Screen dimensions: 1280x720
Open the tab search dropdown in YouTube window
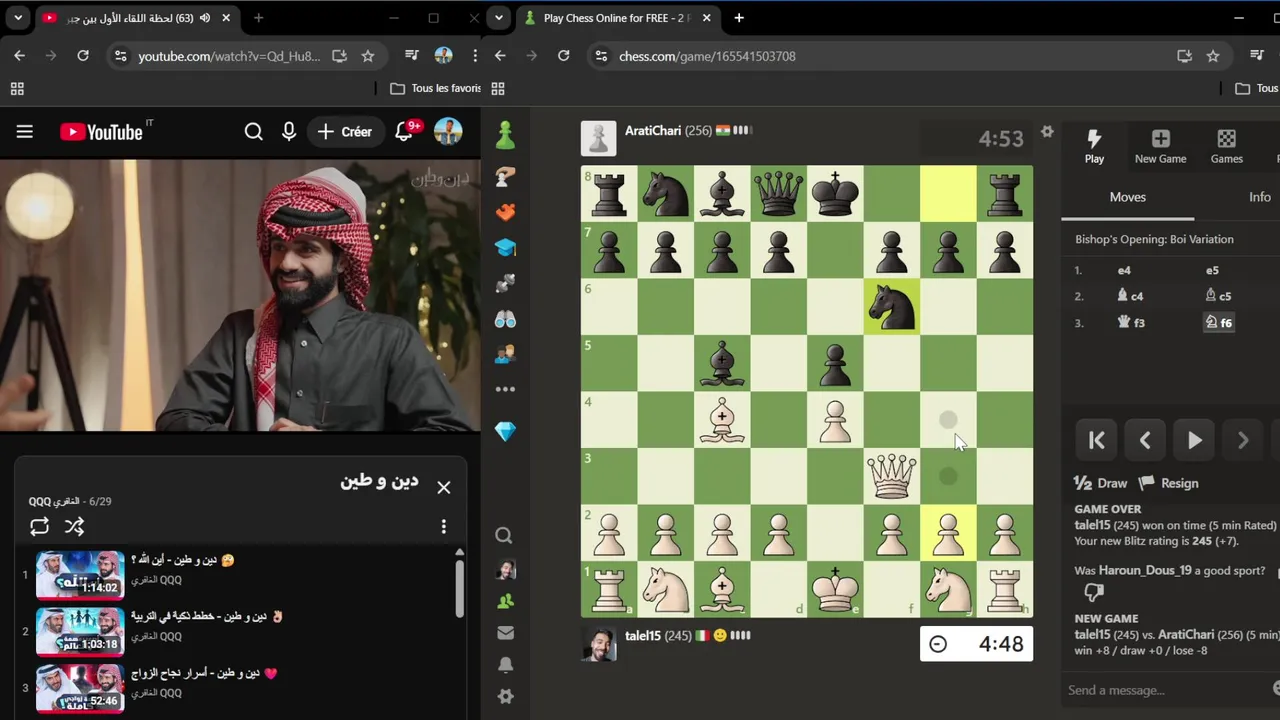click(x=18, y=18)
